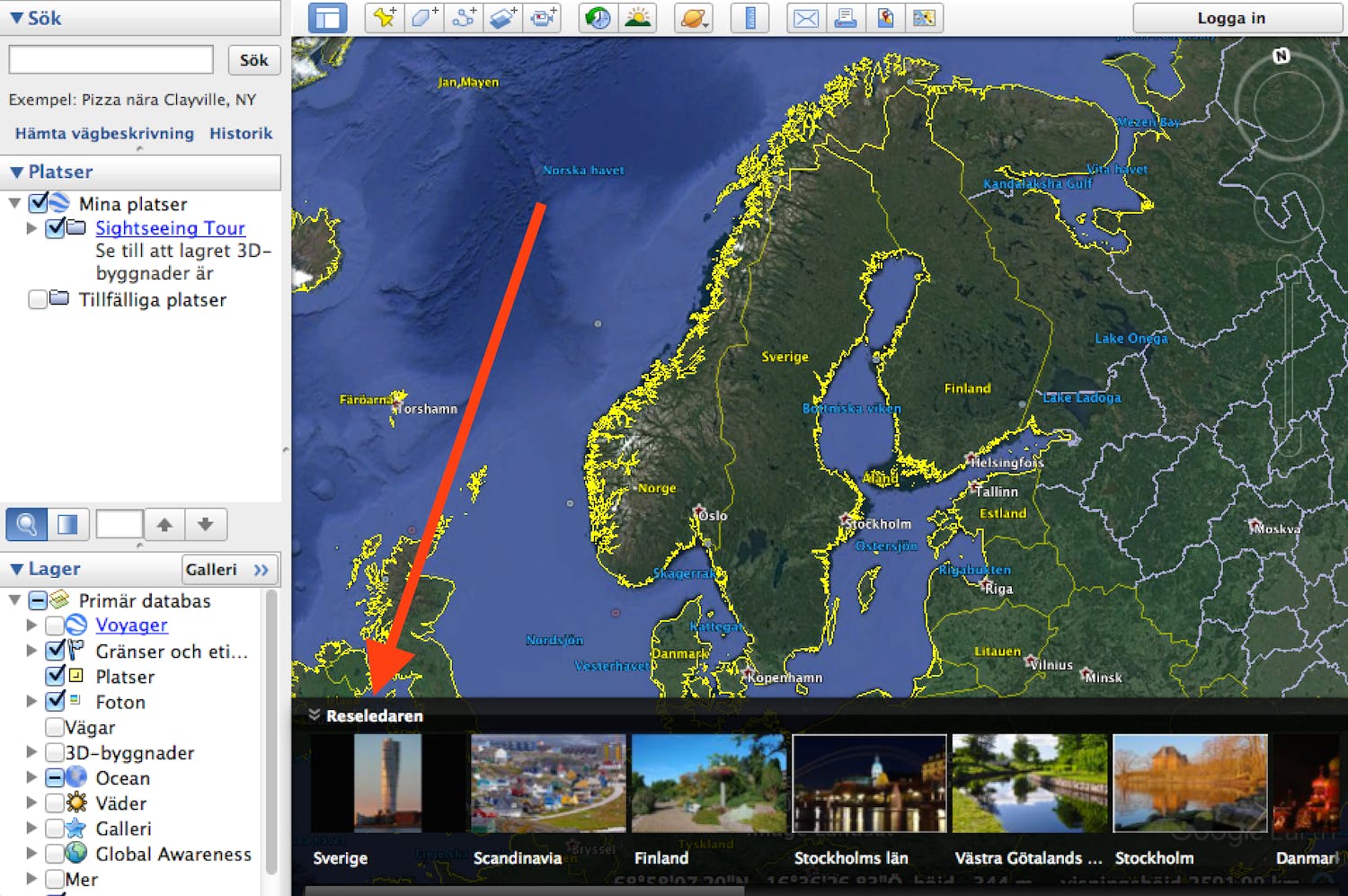The width and height of the screenshot is (1348, 896).
Task: Select the Add Path tool
Action: coord(464,18)
